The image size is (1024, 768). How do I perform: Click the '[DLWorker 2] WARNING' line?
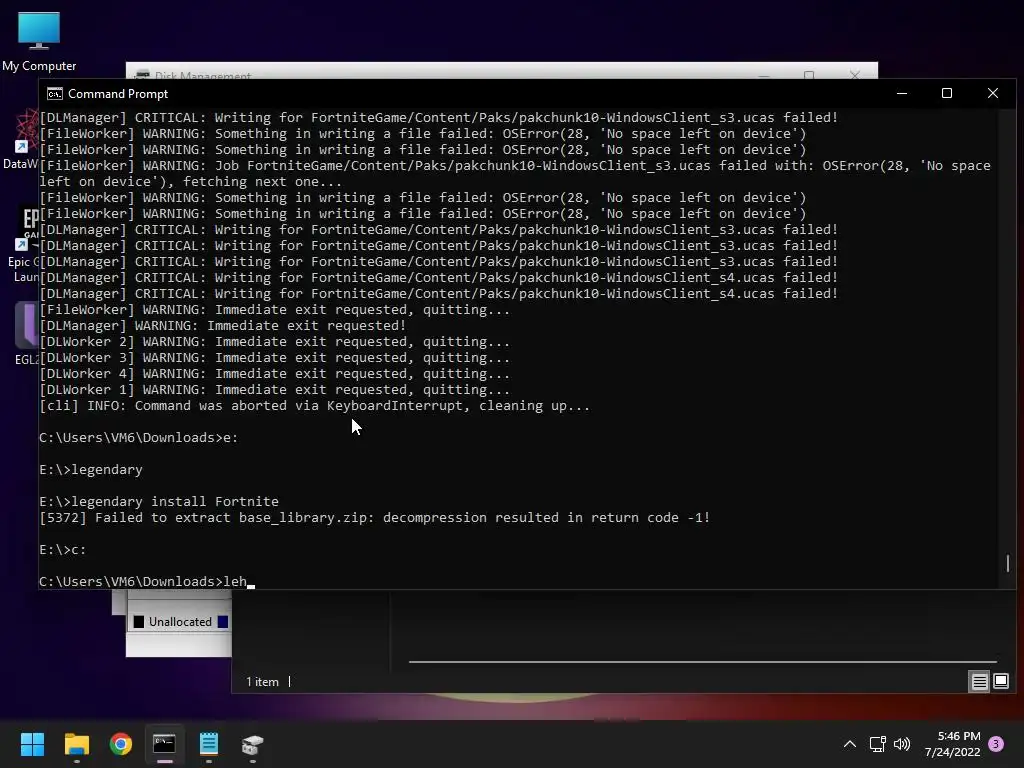pos(274,342)
